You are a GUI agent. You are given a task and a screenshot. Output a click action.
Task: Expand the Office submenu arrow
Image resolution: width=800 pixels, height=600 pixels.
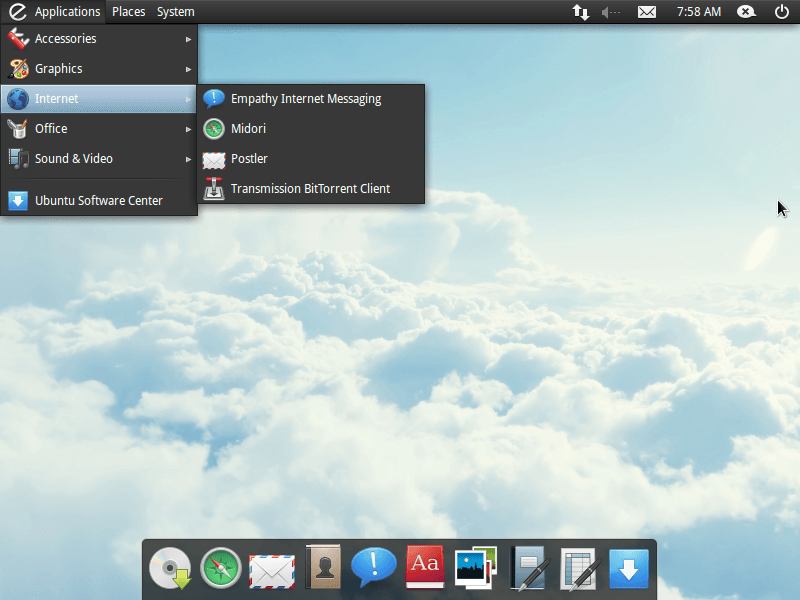pos(188,129)
